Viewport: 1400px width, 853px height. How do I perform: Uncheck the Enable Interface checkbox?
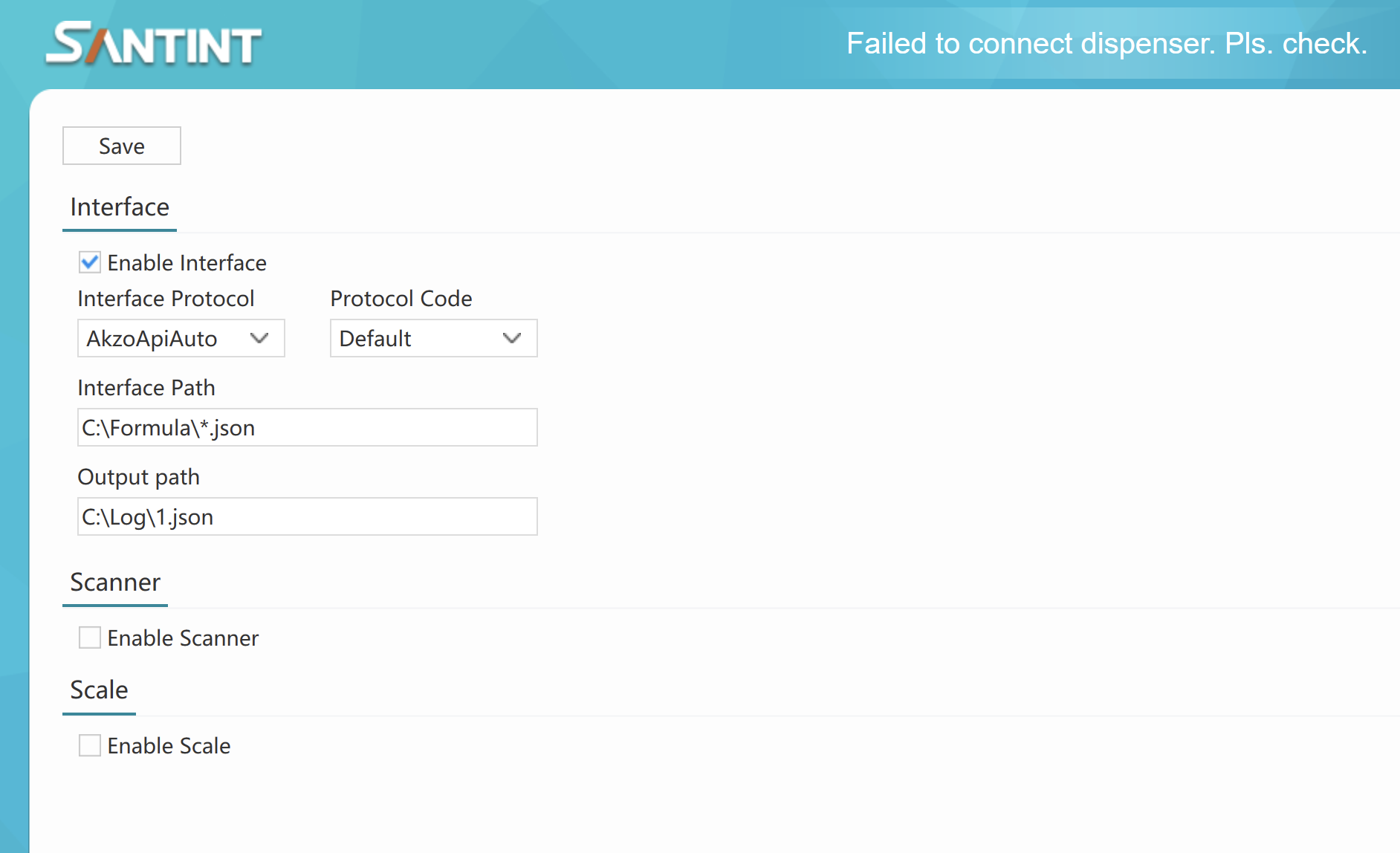90,262
